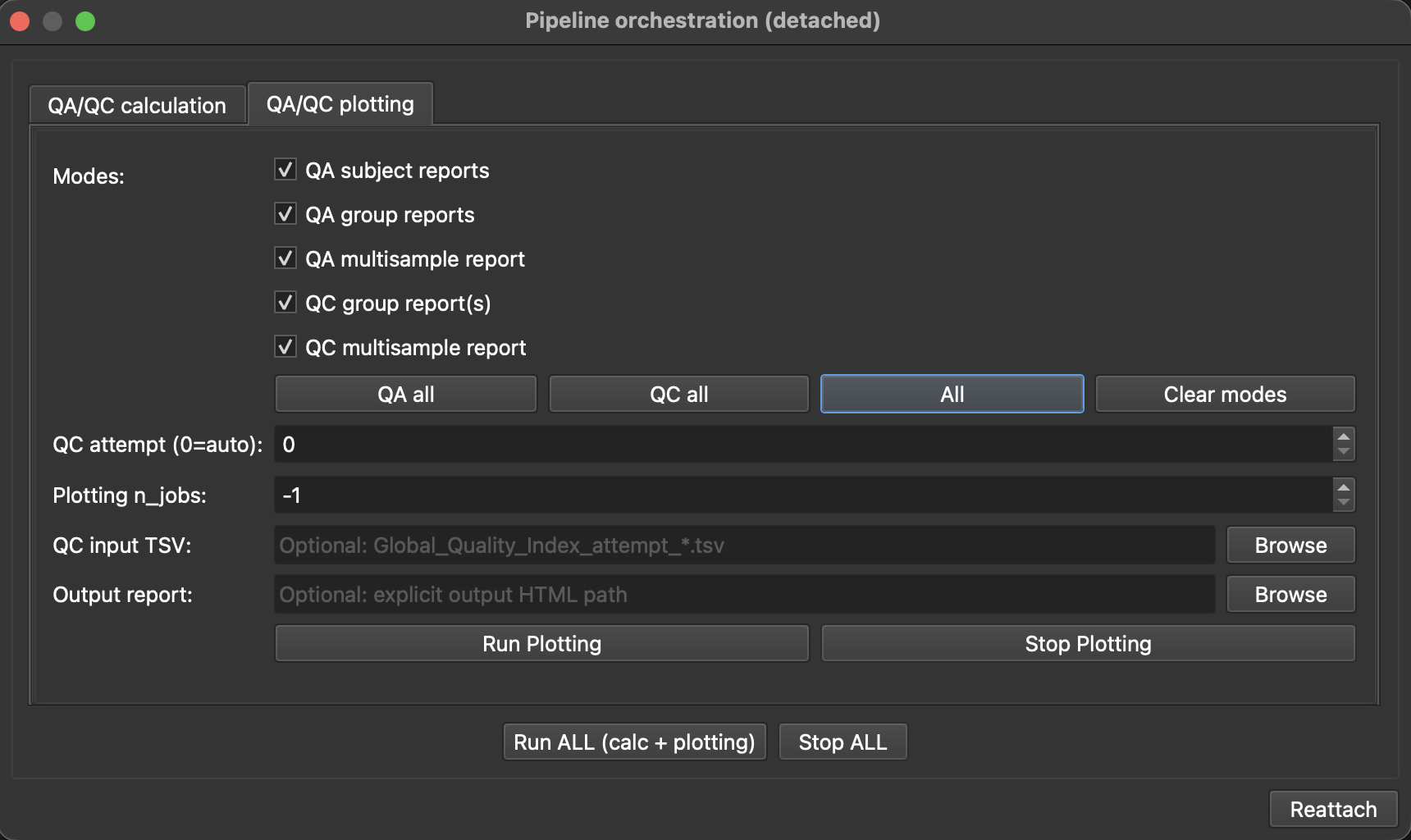This screenshot has height=840, width=1411.
Task: Increase the QC attempt value with up arrow
Action: [x=1343, y=437]
